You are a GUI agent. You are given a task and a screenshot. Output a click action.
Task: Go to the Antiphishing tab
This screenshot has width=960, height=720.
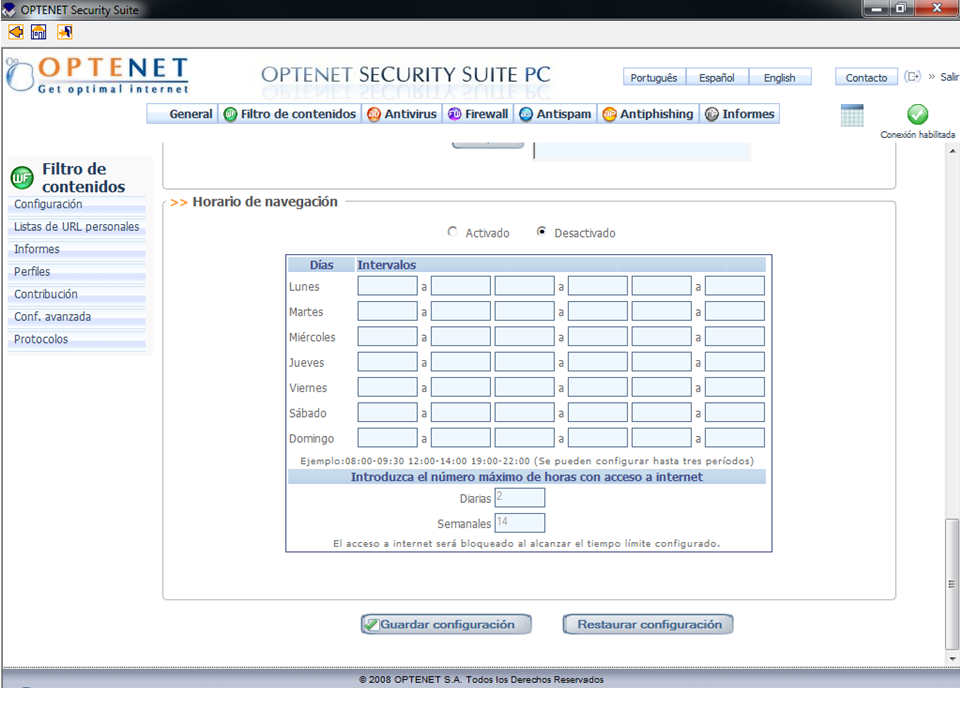point(648,114)
